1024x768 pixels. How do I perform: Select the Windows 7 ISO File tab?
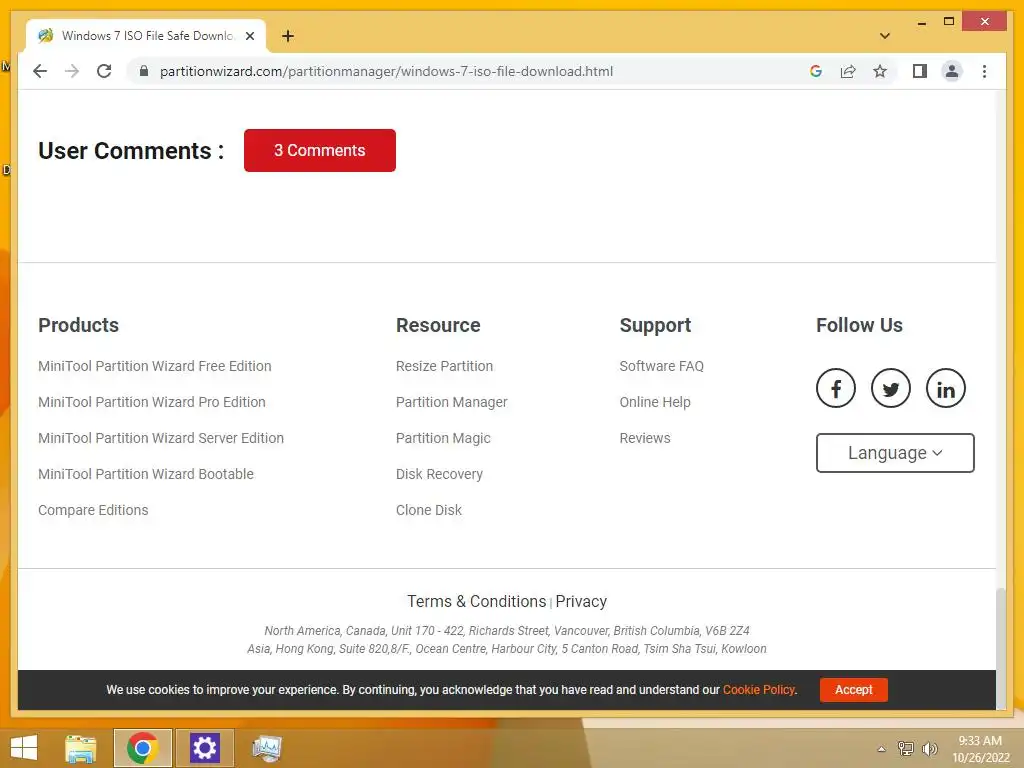(x=146, y=36)
